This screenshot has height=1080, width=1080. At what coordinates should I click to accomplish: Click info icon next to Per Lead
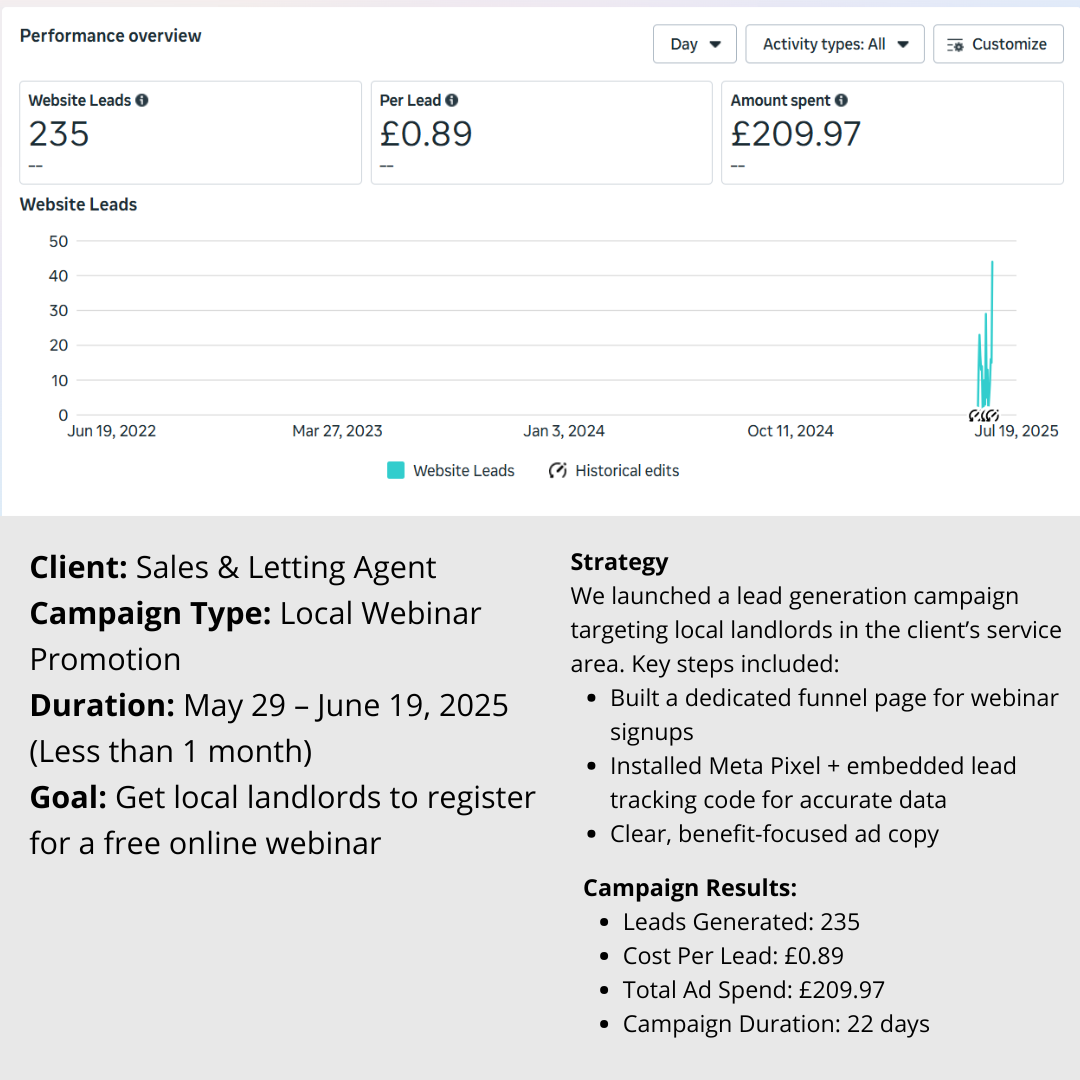(452, 101)
